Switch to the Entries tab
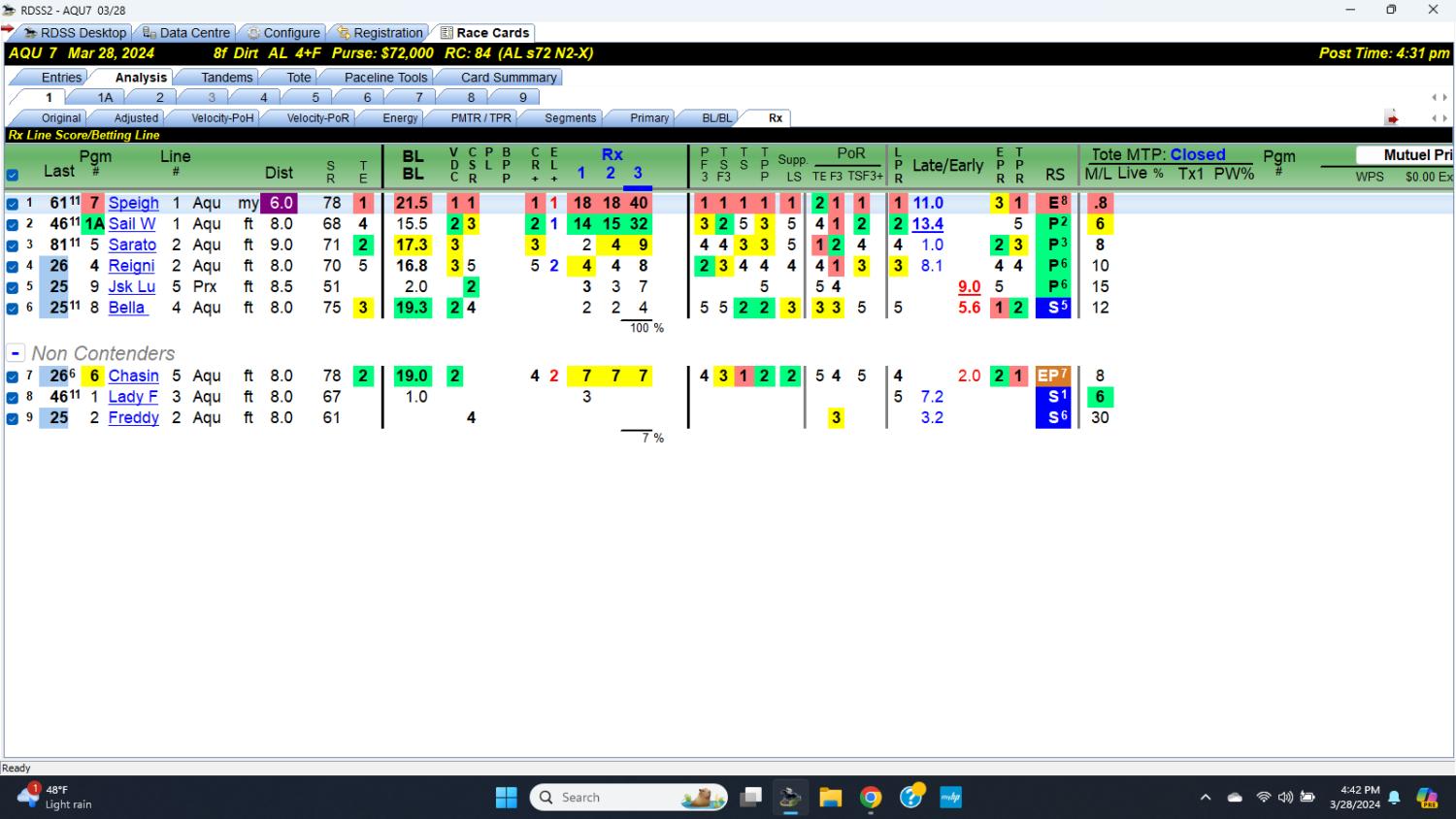The height and width of the screenshot is (819, 1456). pyautogui.click(x=61, y=78)
